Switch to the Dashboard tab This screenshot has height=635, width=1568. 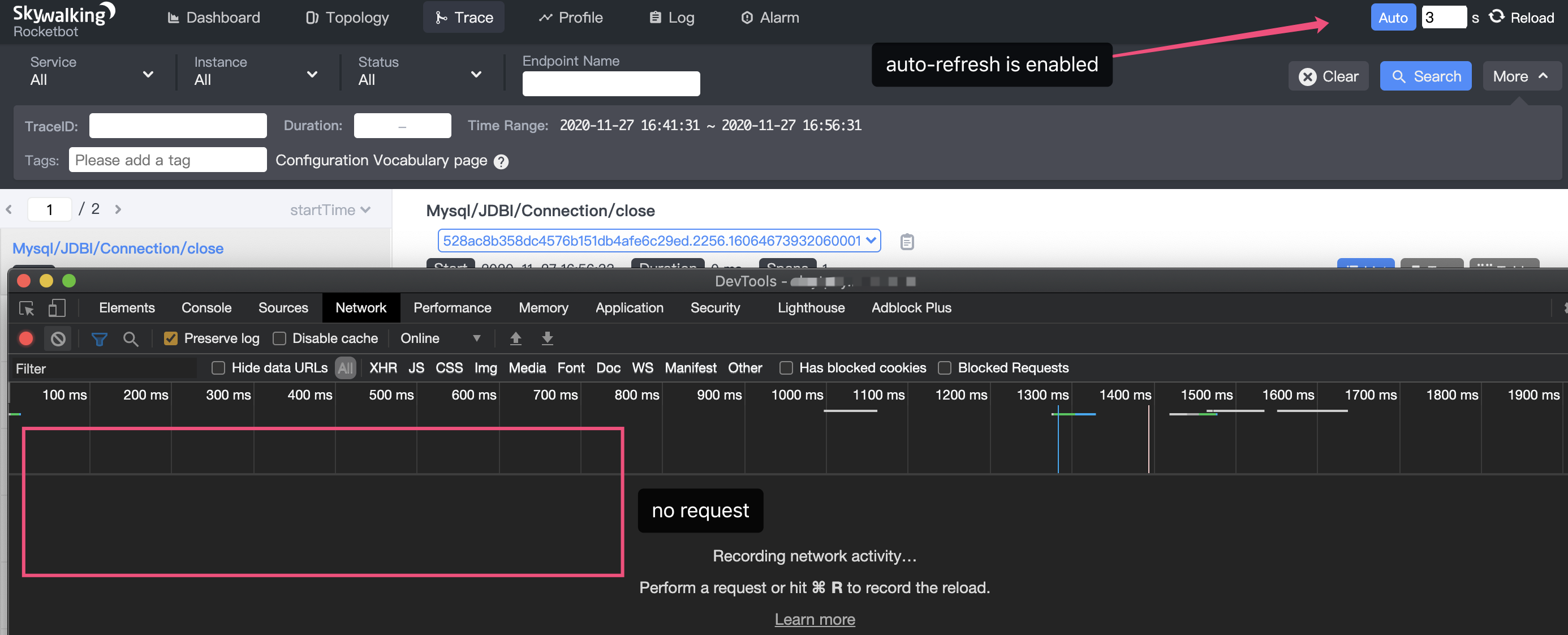click(x=214, y=18)
